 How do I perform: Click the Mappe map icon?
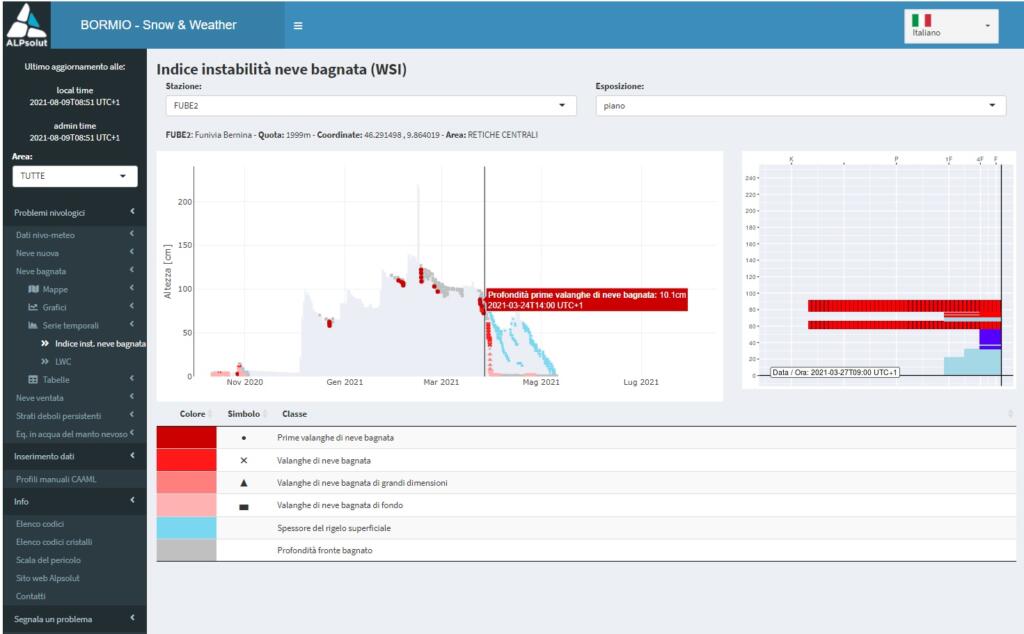point(33,289)
